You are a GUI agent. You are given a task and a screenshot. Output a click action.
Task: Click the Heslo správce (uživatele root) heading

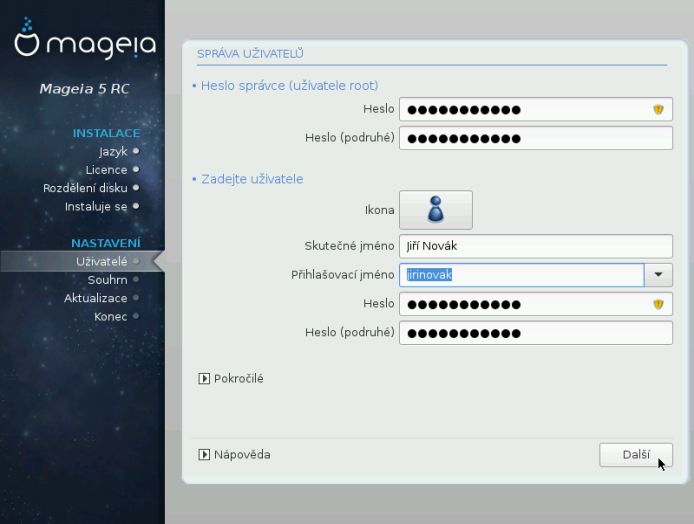tap(289, 85)
